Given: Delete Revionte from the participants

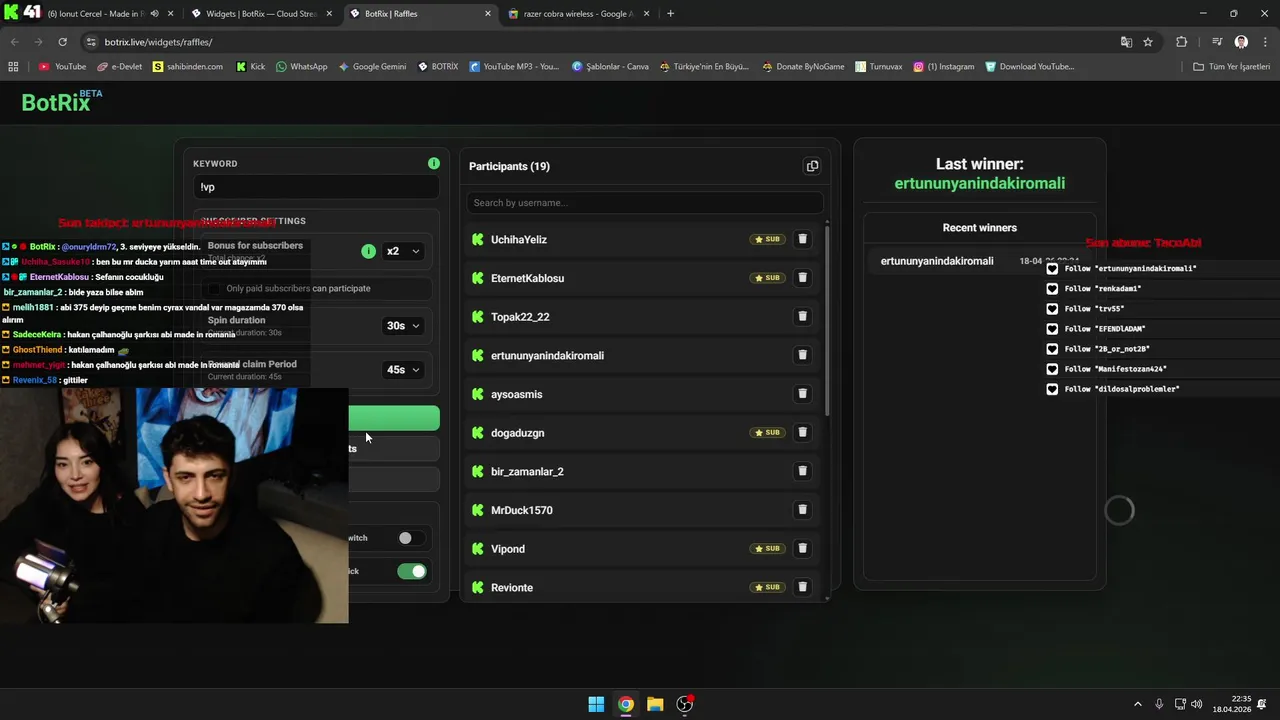Looking at the screenshot, I should click(x=802, y=587).
